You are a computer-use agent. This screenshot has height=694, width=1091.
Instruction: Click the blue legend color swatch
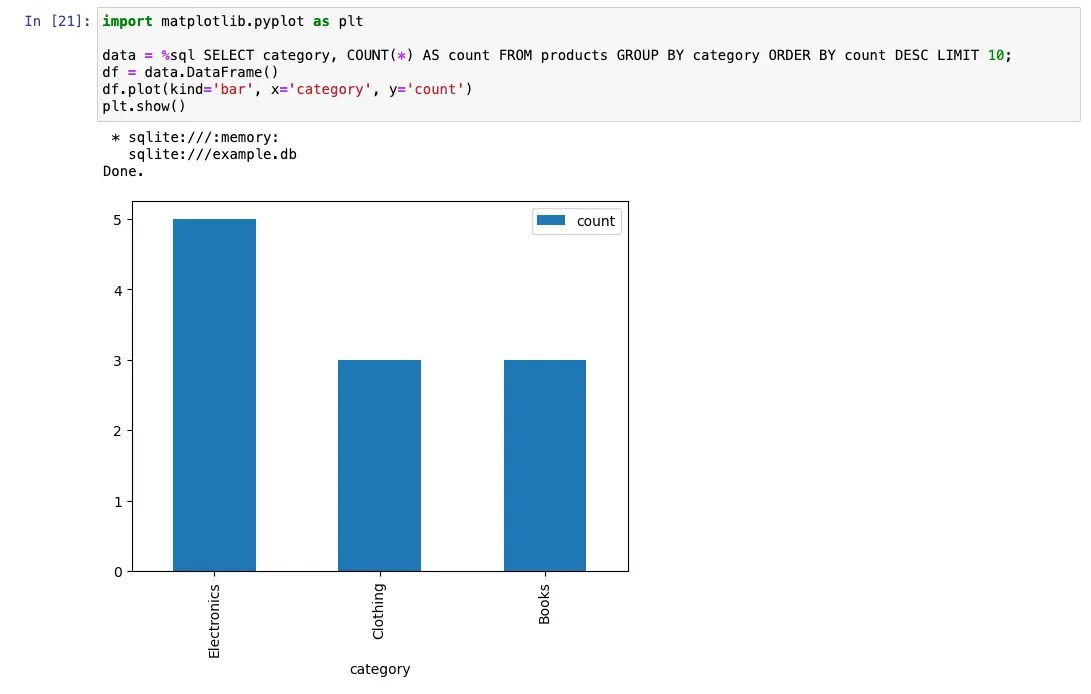[x=550, y=221]
